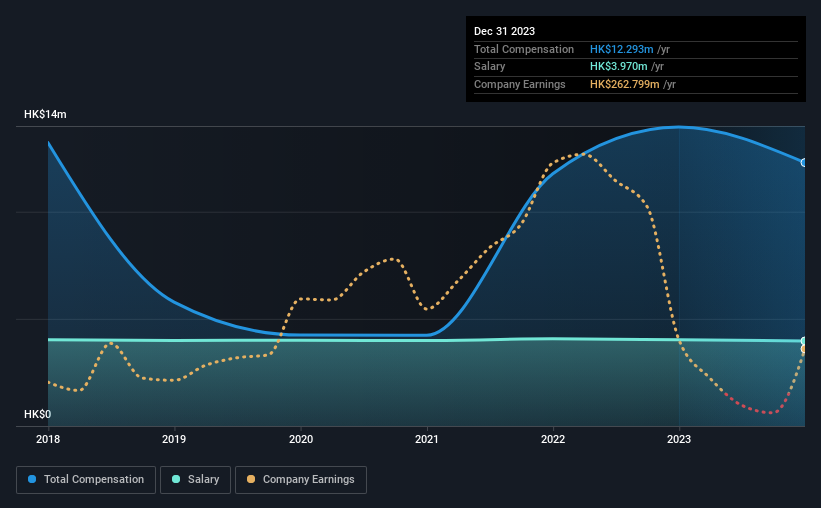Click the 2021 x-axis label
The height and width of the screenshot is (508, 821).
pos(427,439)
